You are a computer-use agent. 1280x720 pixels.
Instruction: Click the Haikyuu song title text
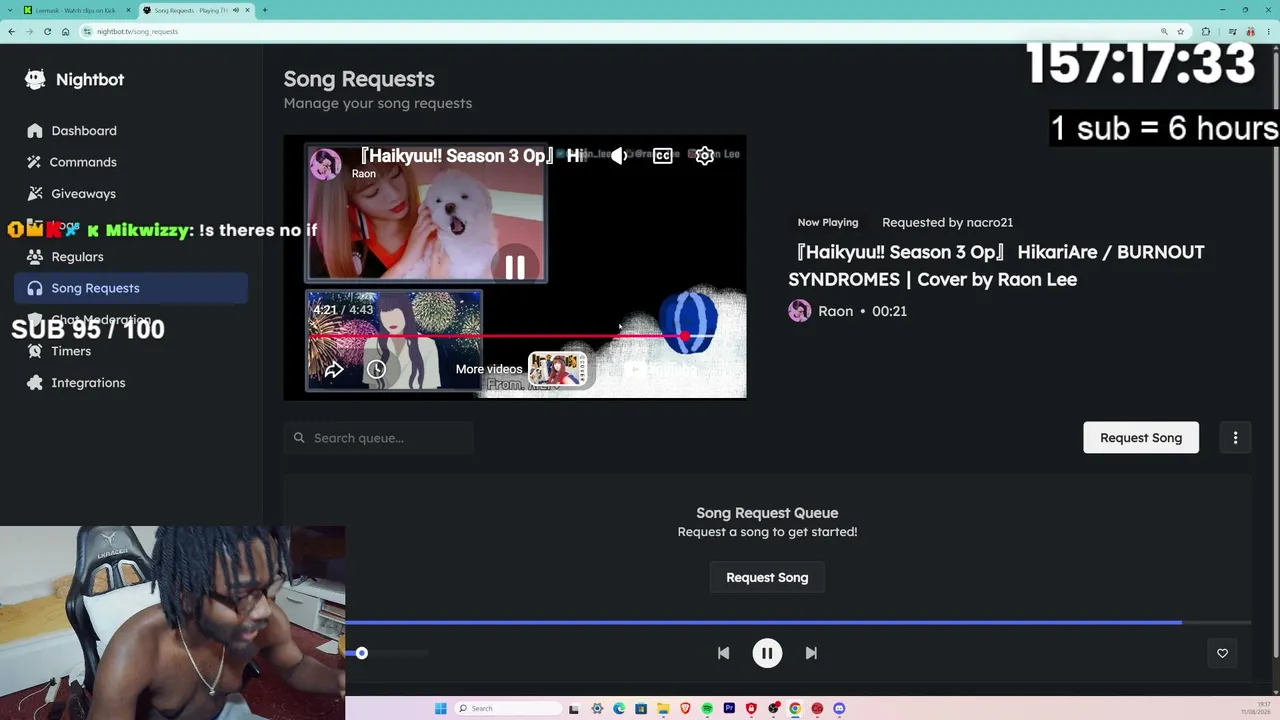996,266
